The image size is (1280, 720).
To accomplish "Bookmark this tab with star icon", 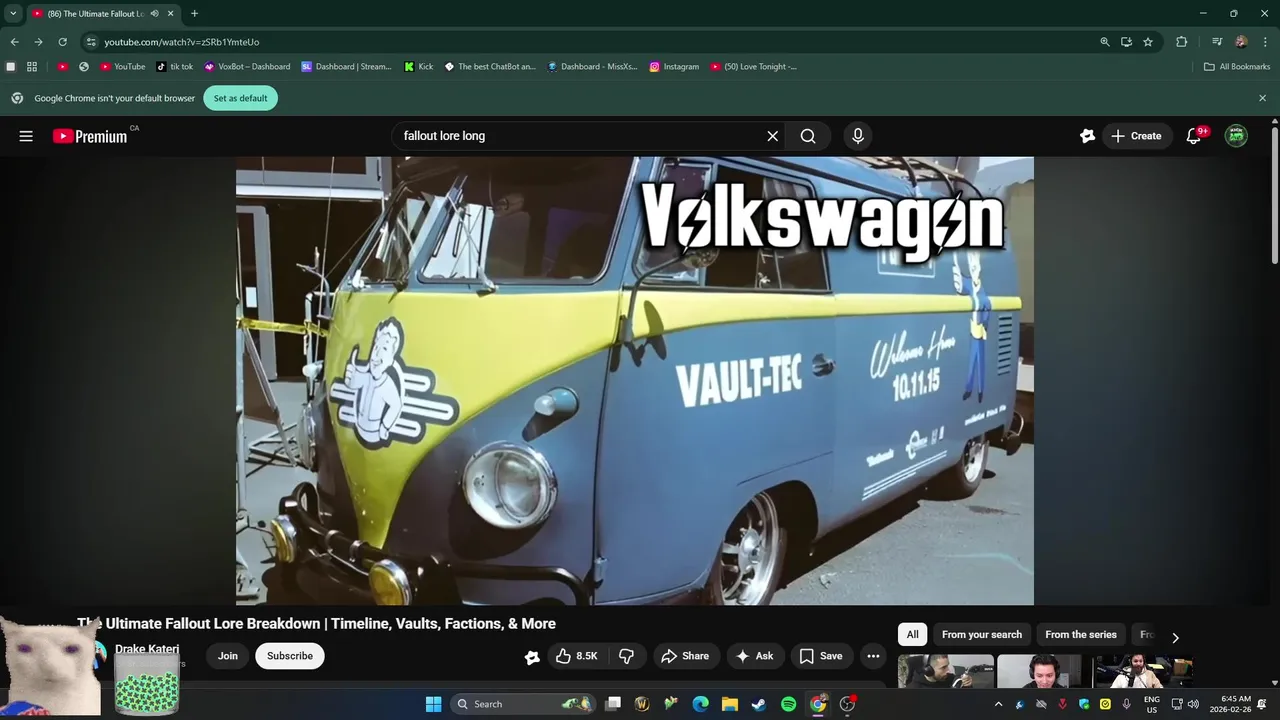I will pyautogui.click(x=1148, y=42).
